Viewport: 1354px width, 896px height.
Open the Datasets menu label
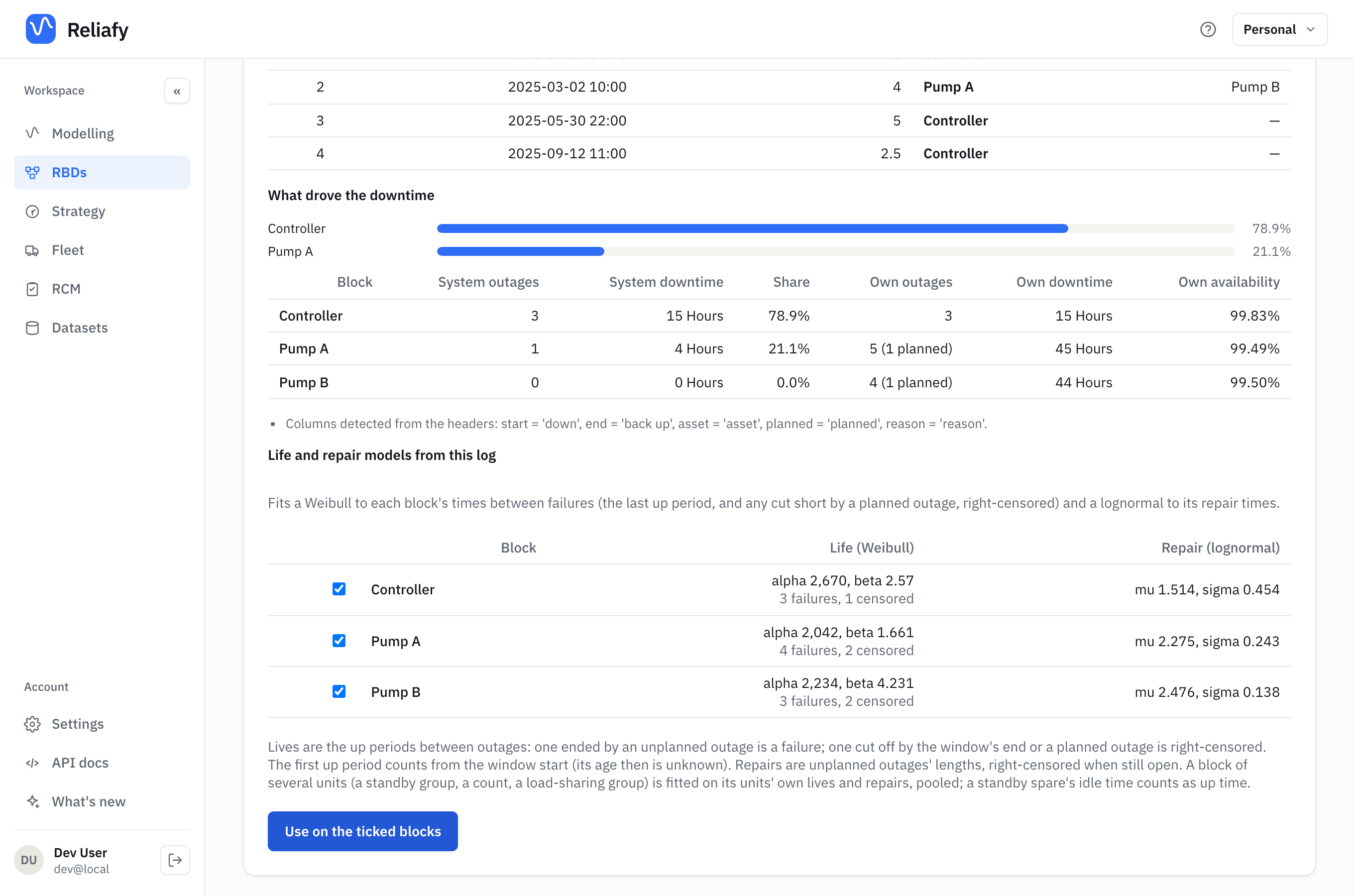[x=80, y=328]
